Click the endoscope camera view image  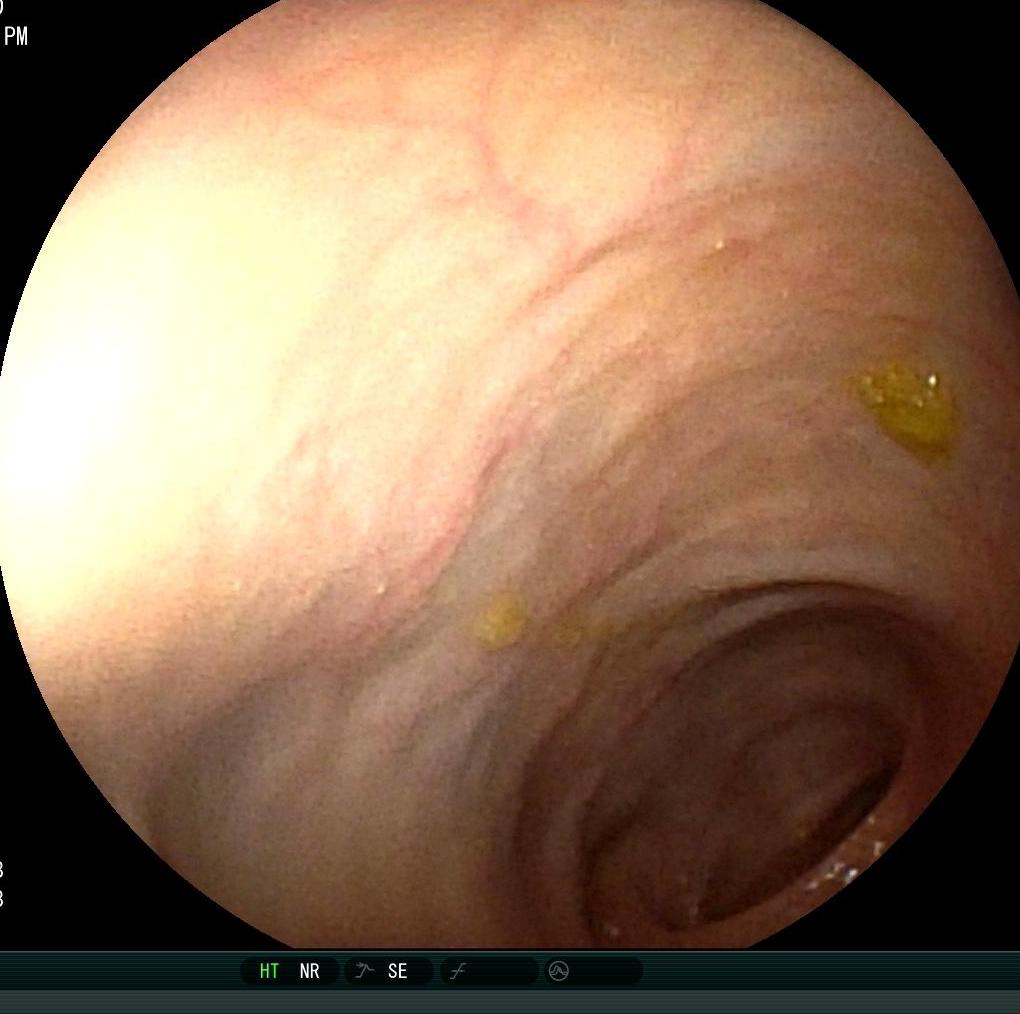pos(510,474)
